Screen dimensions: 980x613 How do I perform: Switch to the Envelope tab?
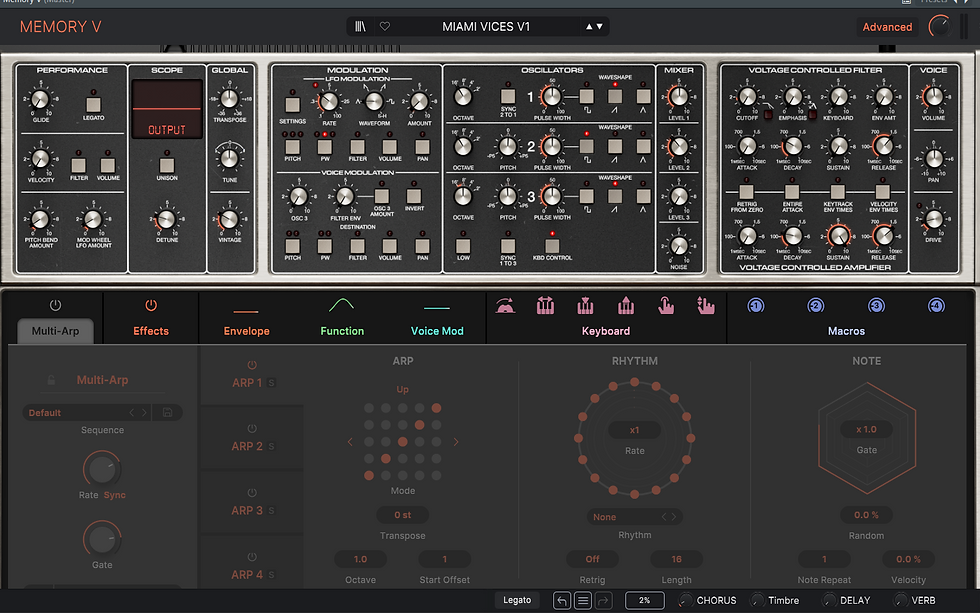[x=246, y=331]
